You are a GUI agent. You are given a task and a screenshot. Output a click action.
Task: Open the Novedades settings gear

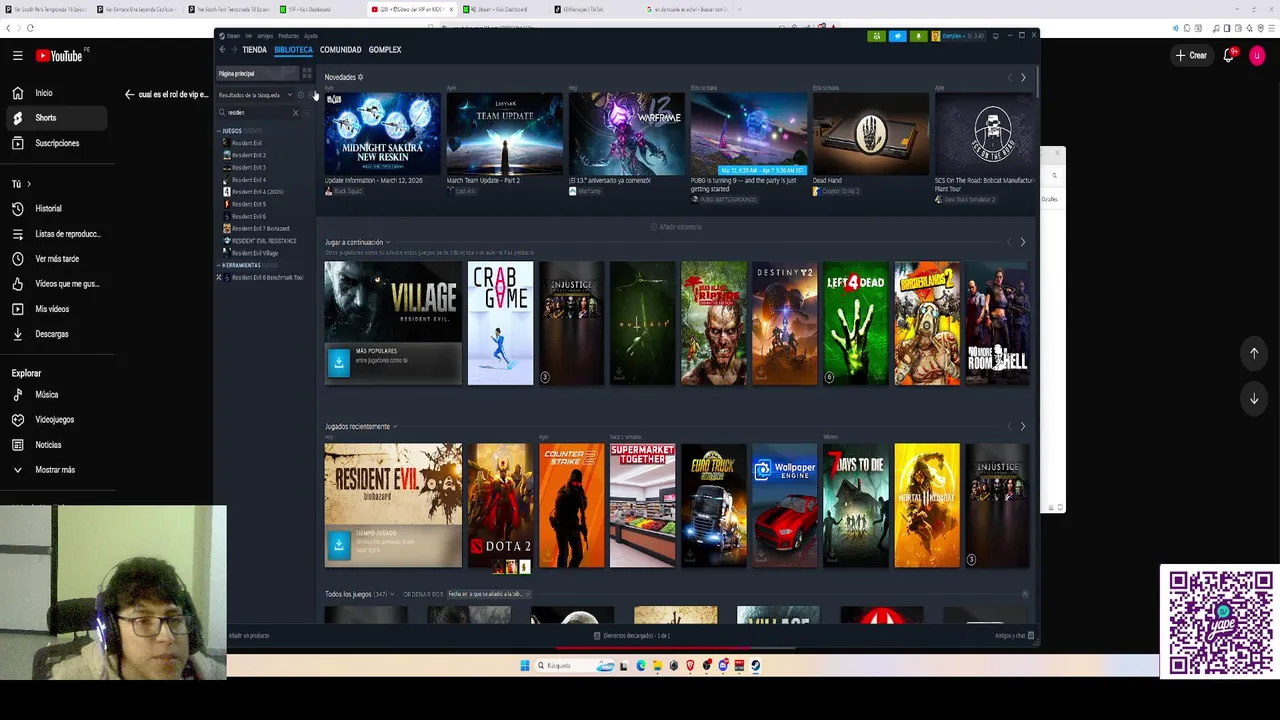pos(360,77)
